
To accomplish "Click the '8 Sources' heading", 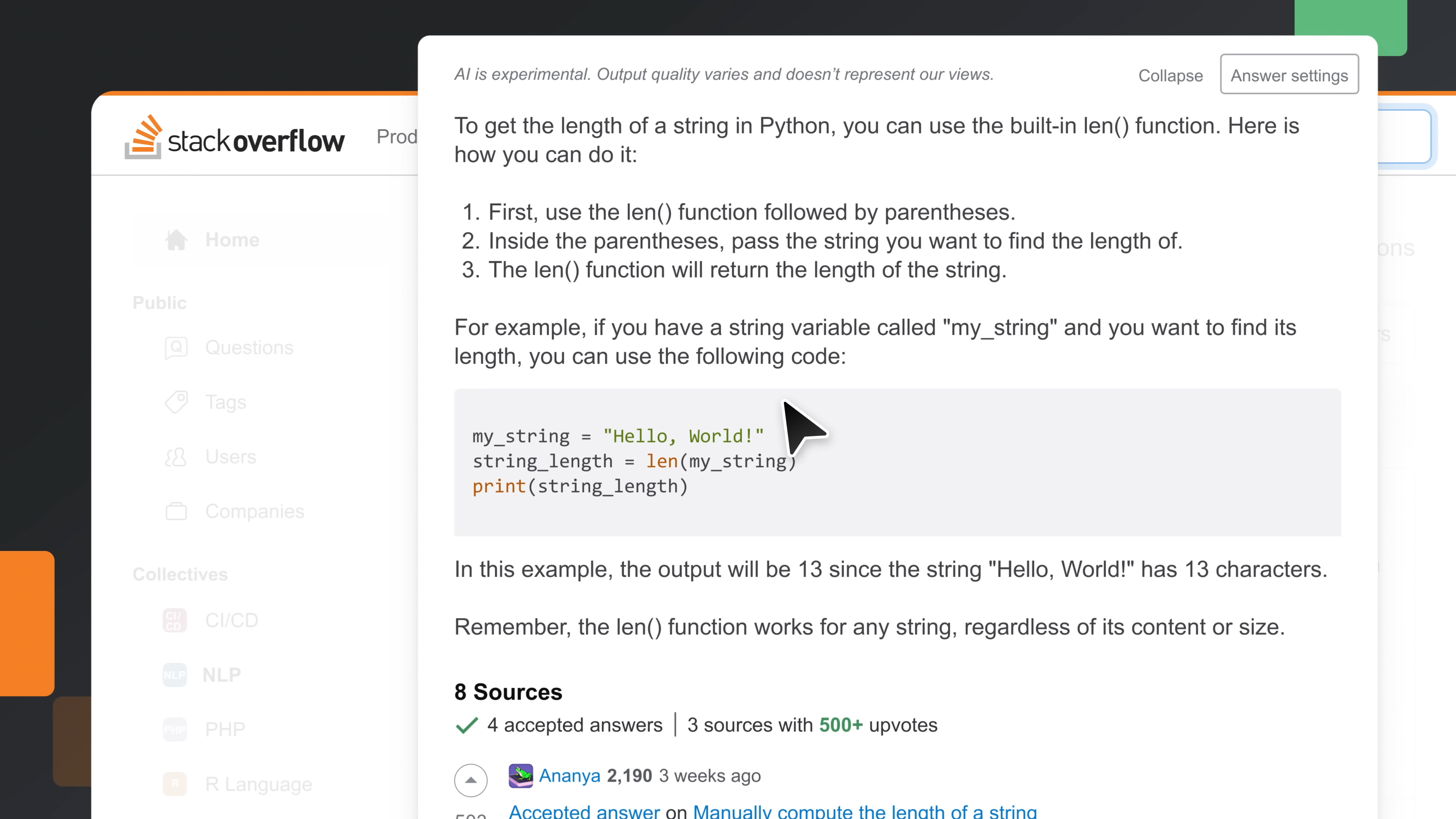I will click(x=508, y=692).
